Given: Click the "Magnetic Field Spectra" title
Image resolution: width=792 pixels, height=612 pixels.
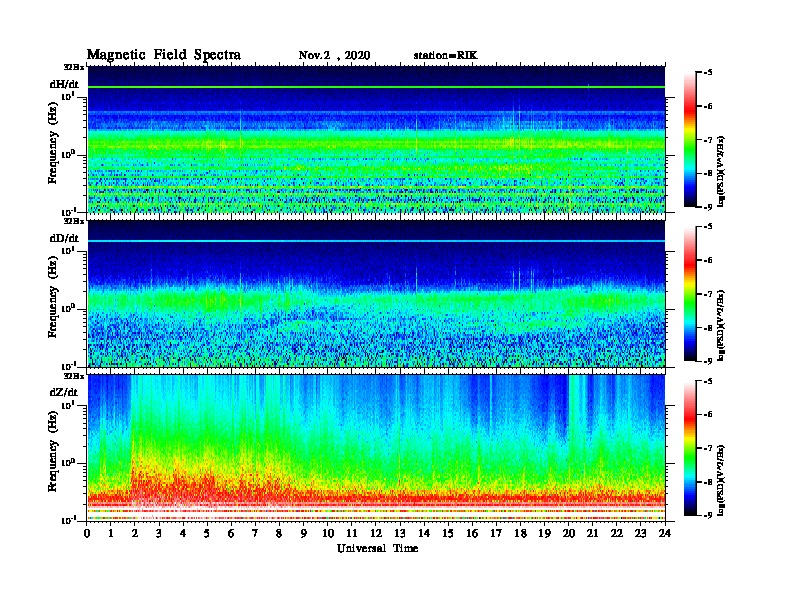Looking at the screenshot, I should tap(164, 55).
